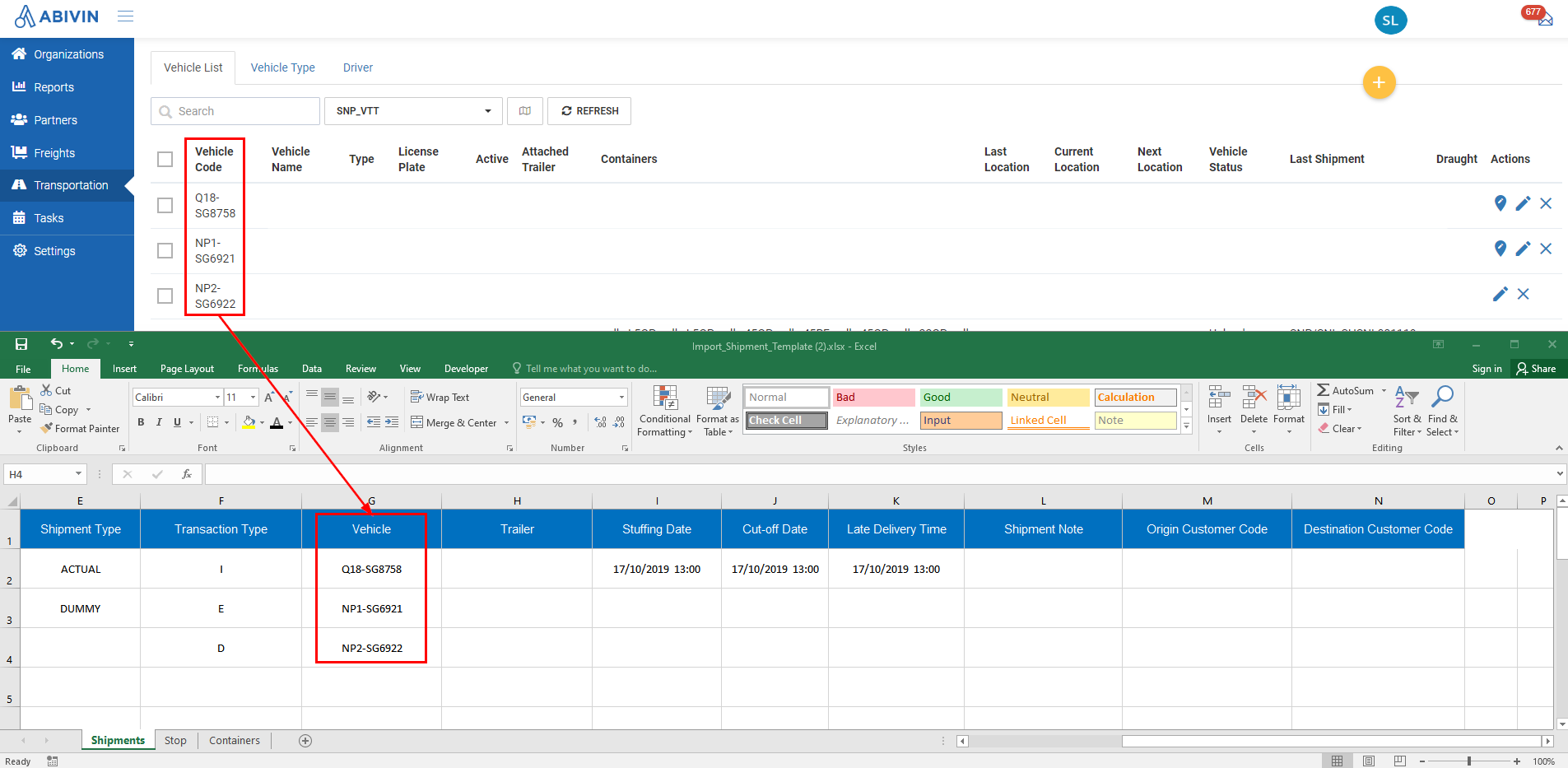Open the AutoSum dropdown arrow
Viewport: 1568px width, 768px height.
(x=1384, y=391)
